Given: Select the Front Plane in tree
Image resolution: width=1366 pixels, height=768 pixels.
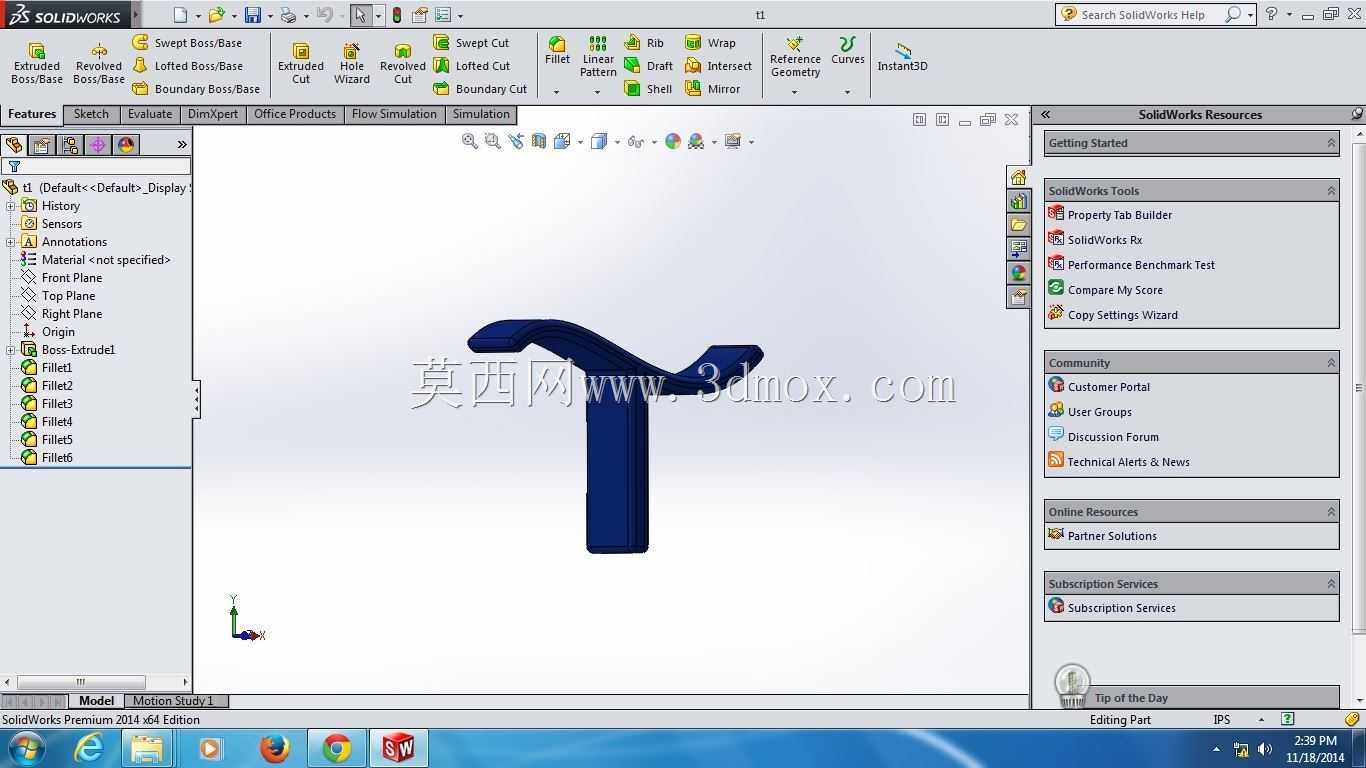Looking at the screenshot, I should (x=72, y=278).
